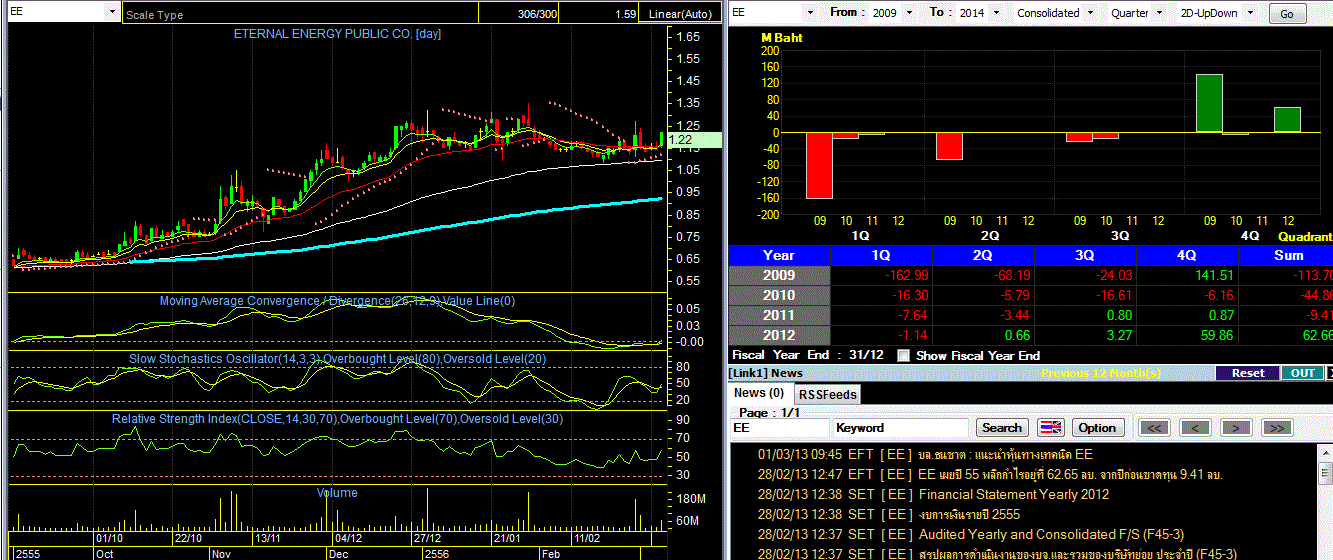Click the ETERNAL ENERGY PUBLIC CO. [day] title
Image resolution: width=1333 pixels, height=560 pixels.
[x=337, y=34]
